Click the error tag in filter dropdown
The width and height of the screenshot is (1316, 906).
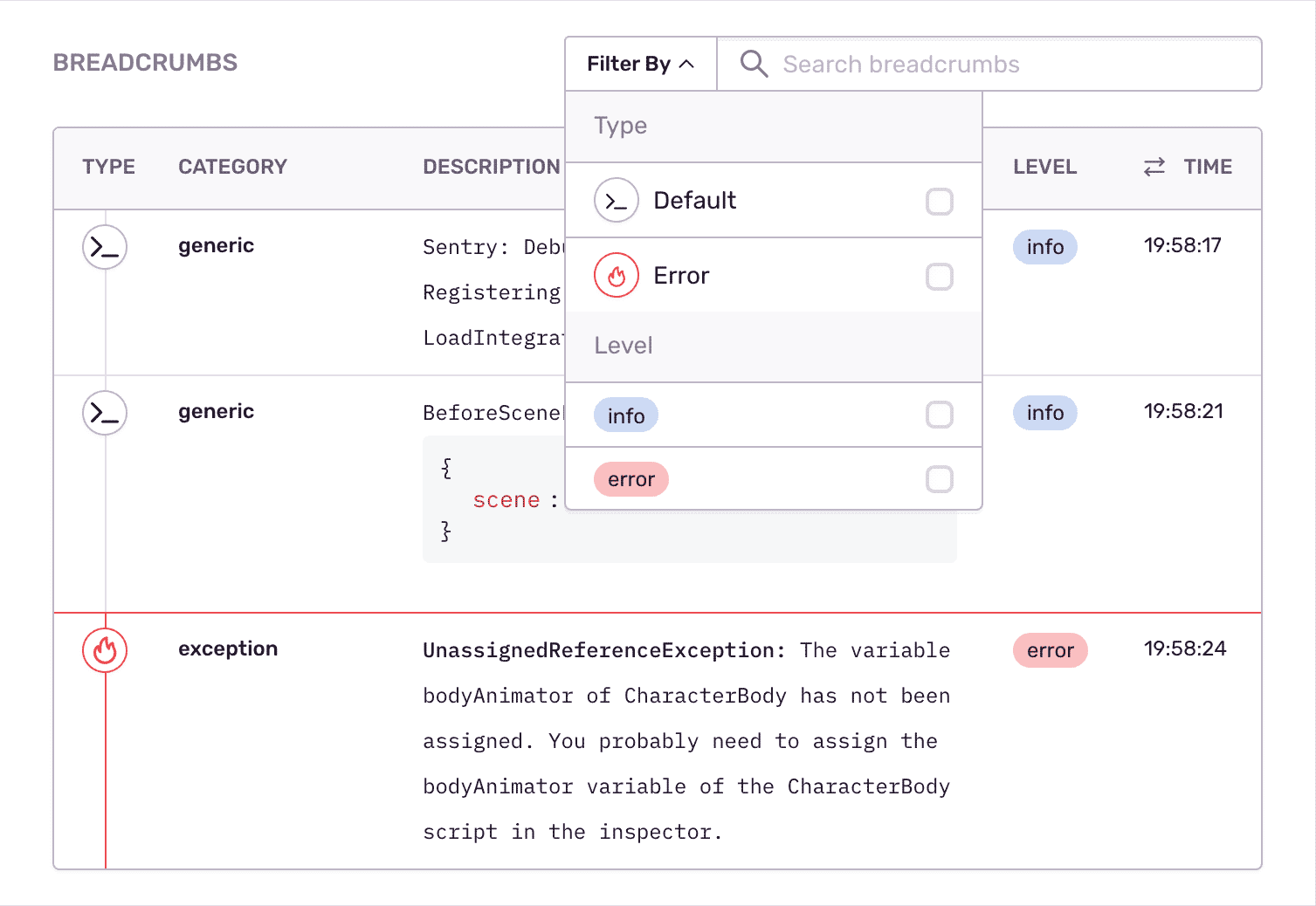630,479
